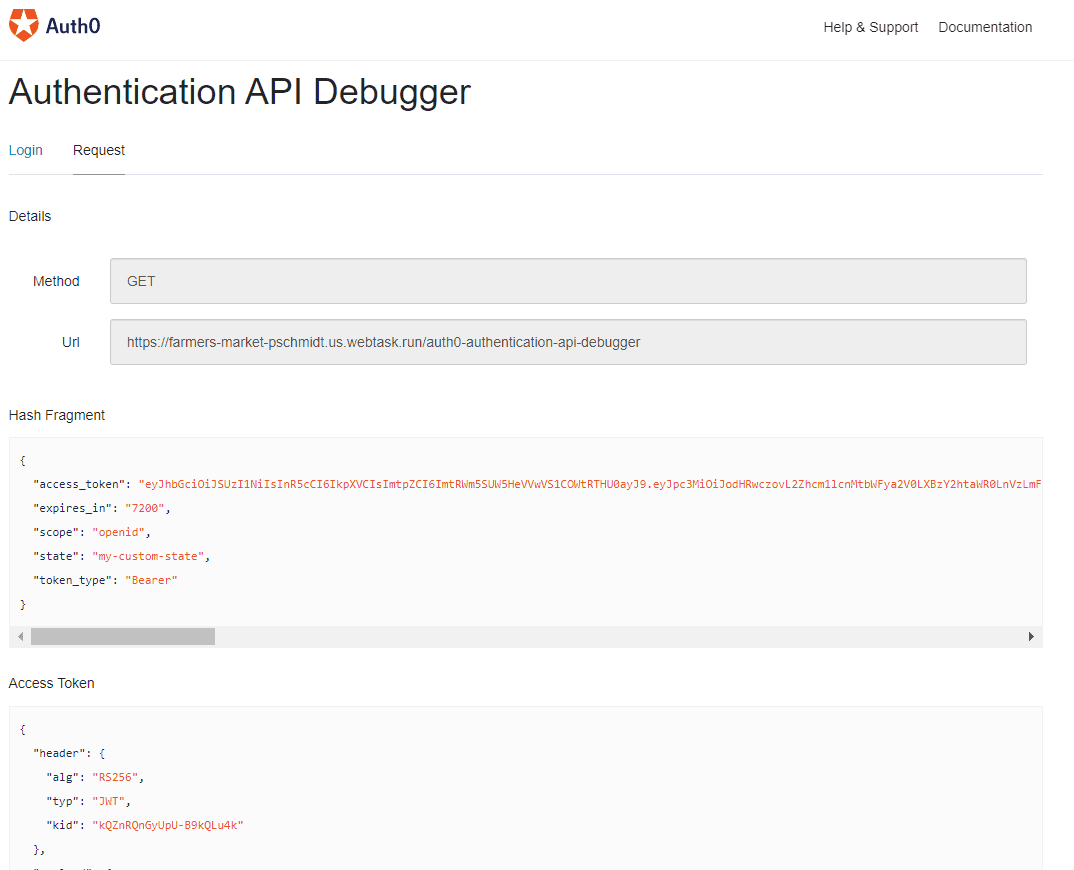The width and height of the screenshot is (1074, 870).
Task: Click the "JWT" typ value
Action: 108,801
